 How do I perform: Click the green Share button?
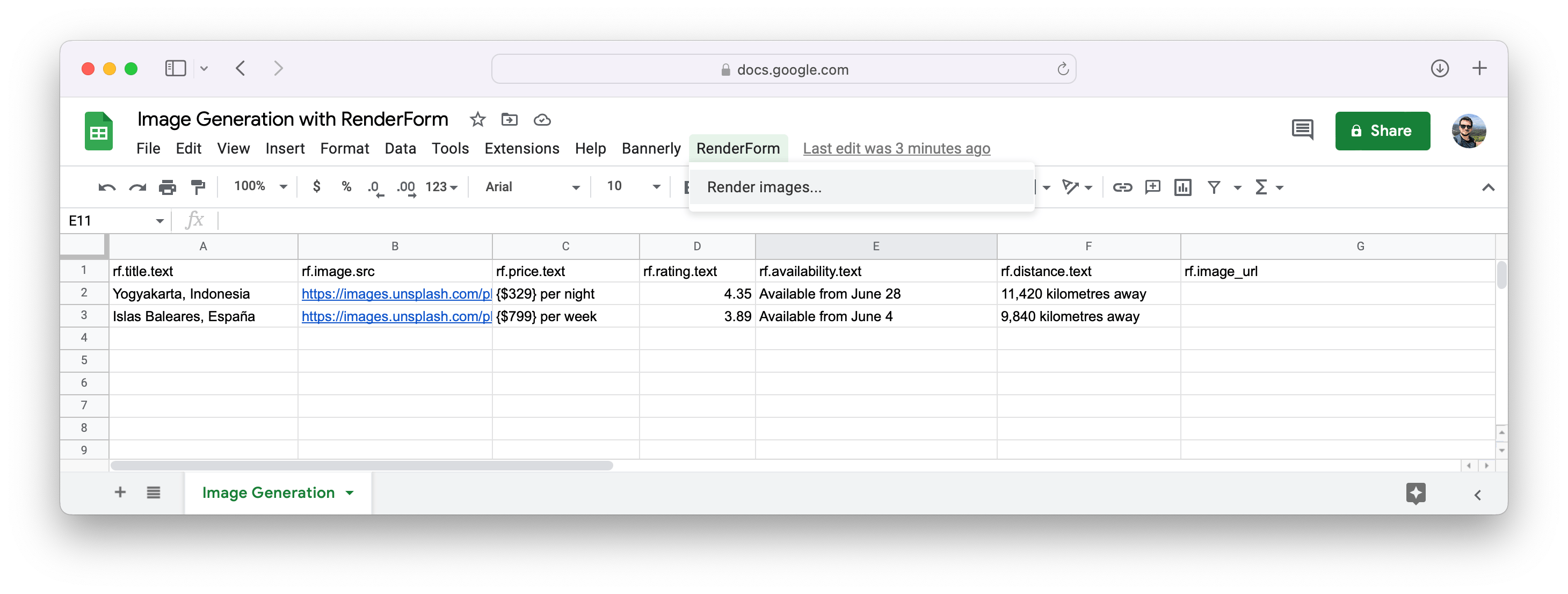pyautogui.click(x=1382, y=131)
